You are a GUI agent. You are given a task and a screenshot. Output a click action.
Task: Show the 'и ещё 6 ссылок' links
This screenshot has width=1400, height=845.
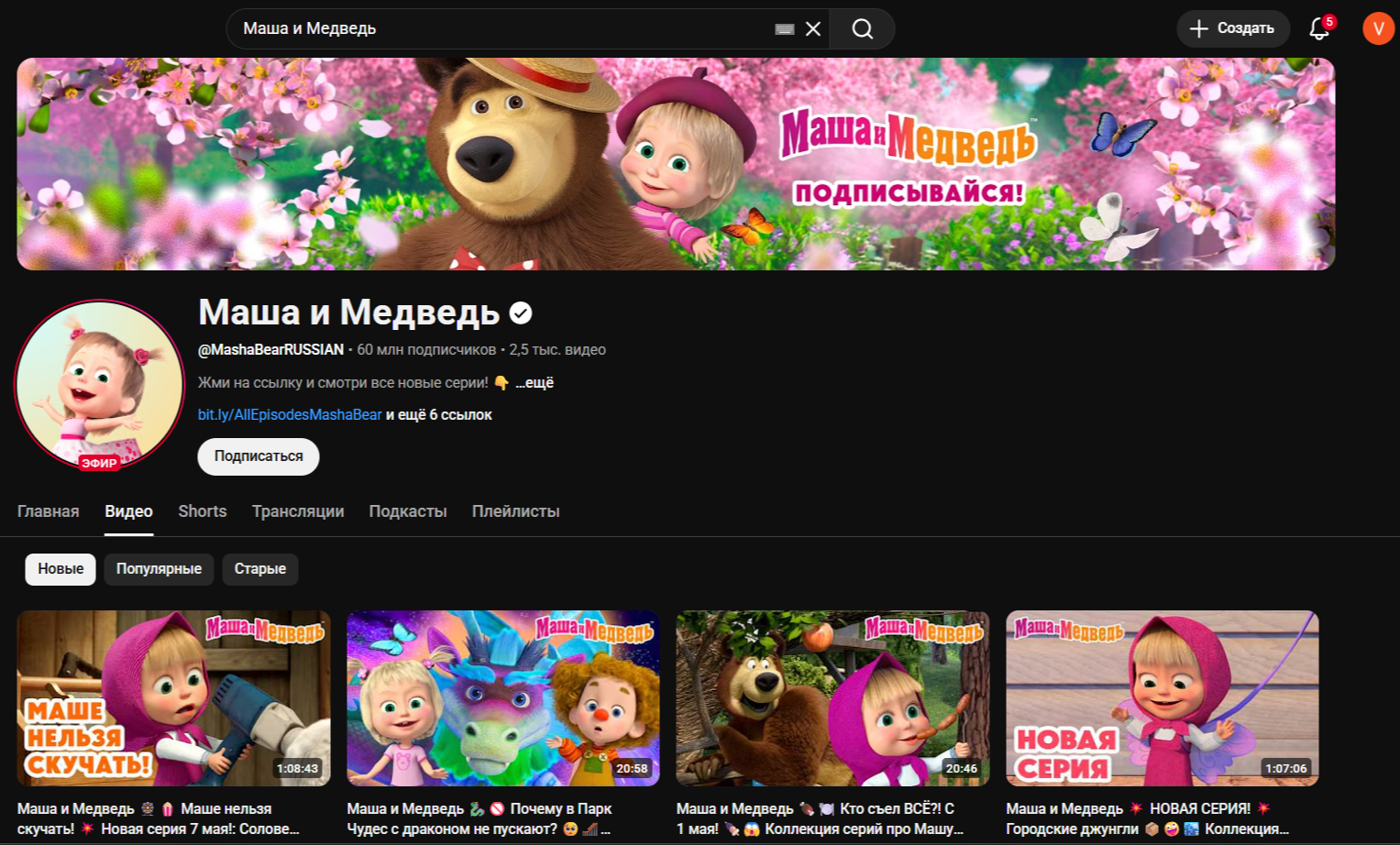pos(439,414)
